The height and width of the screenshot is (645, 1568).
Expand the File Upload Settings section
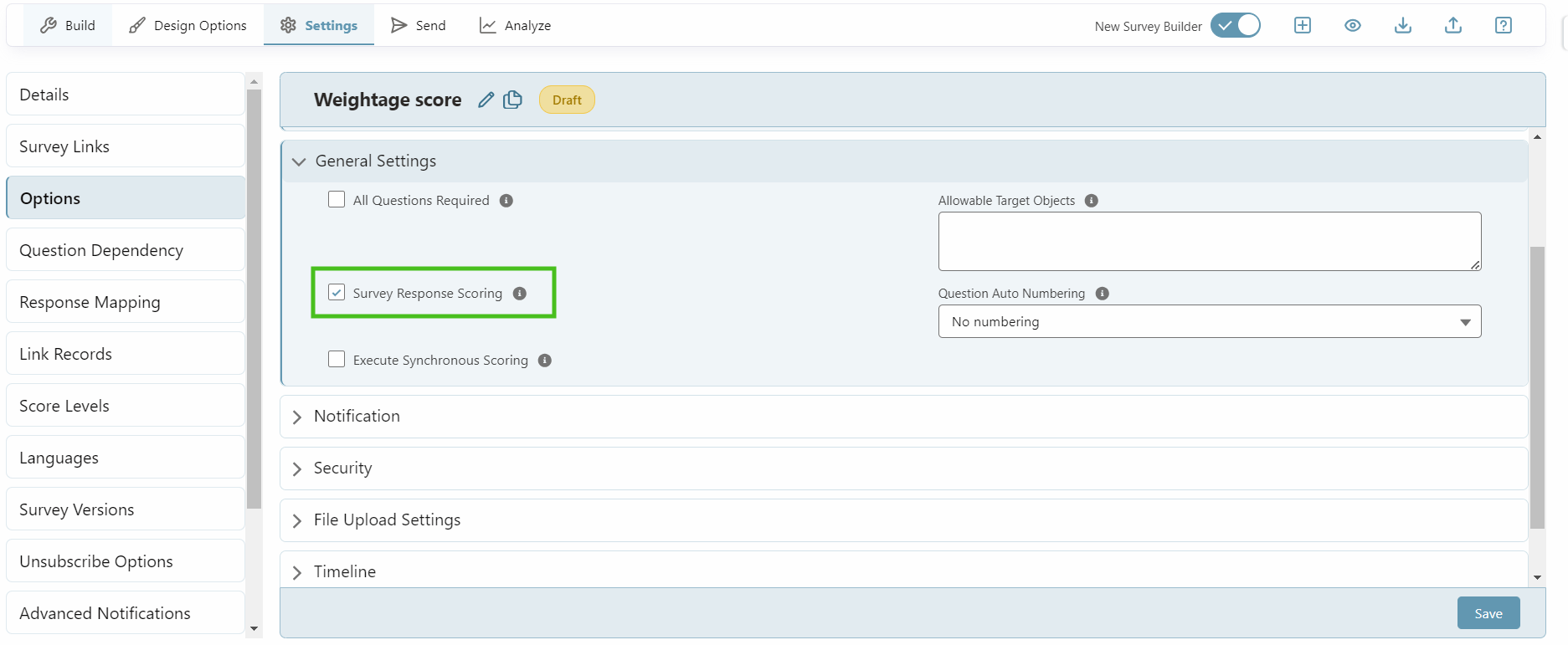coord(904,520)
